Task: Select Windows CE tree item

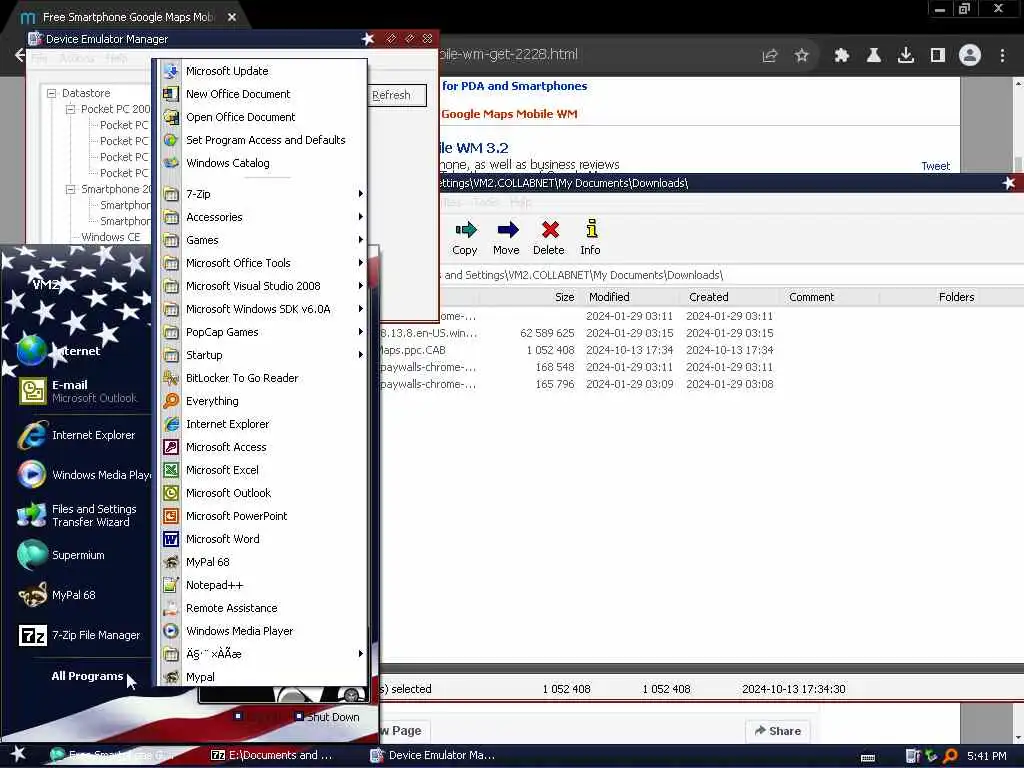Action: (110, 237)
